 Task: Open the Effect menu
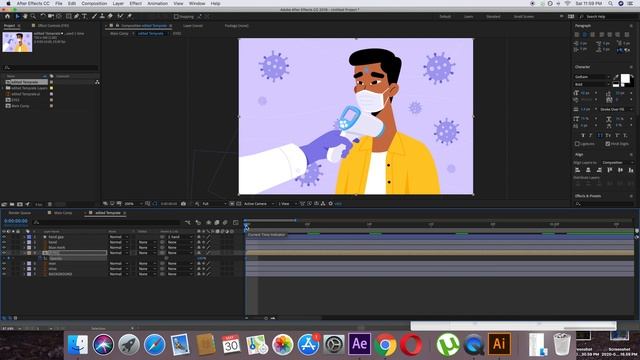[x=136, y=3]
